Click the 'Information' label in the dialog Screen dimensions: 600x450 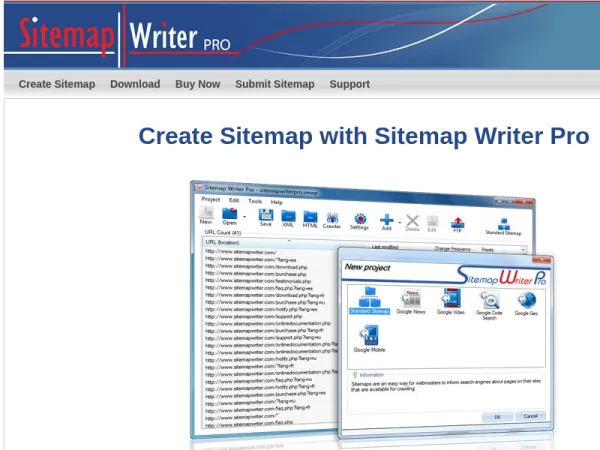[x=371, y=375]
